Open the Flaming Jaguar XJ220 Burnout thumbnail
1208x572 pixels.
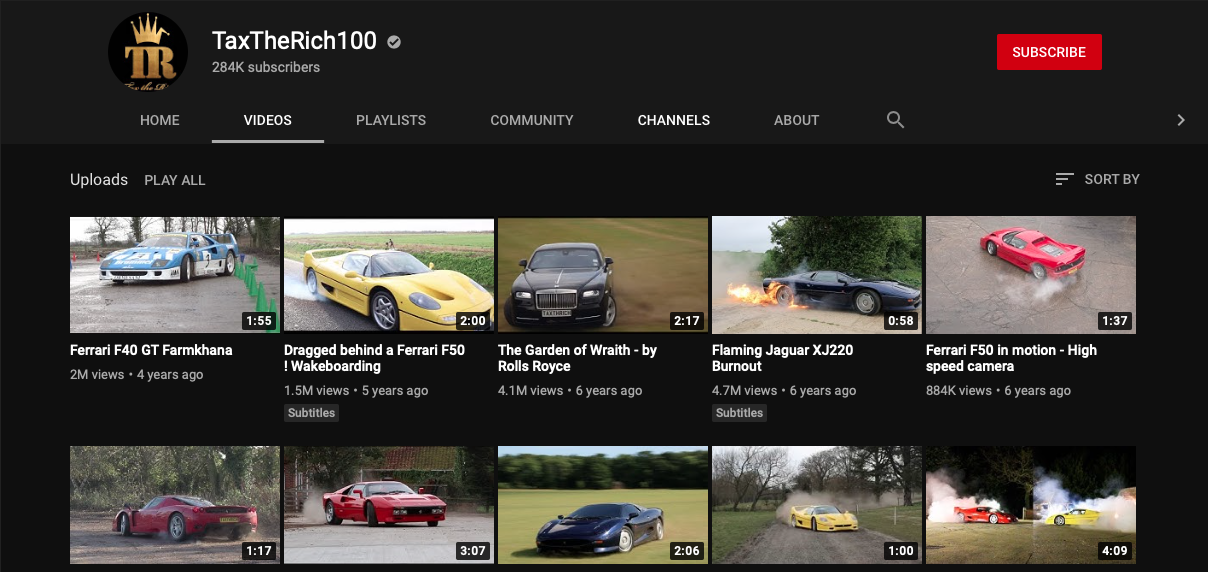pos(817,275)
